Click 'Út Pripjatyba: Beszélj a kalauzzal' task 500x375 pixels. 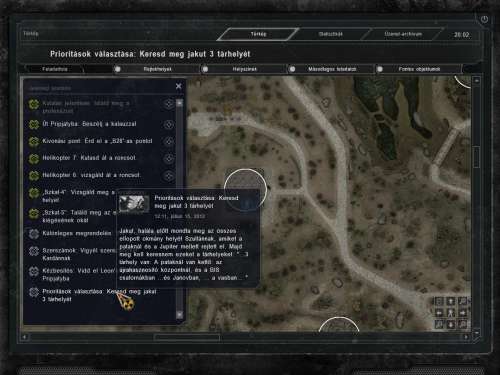89,124
